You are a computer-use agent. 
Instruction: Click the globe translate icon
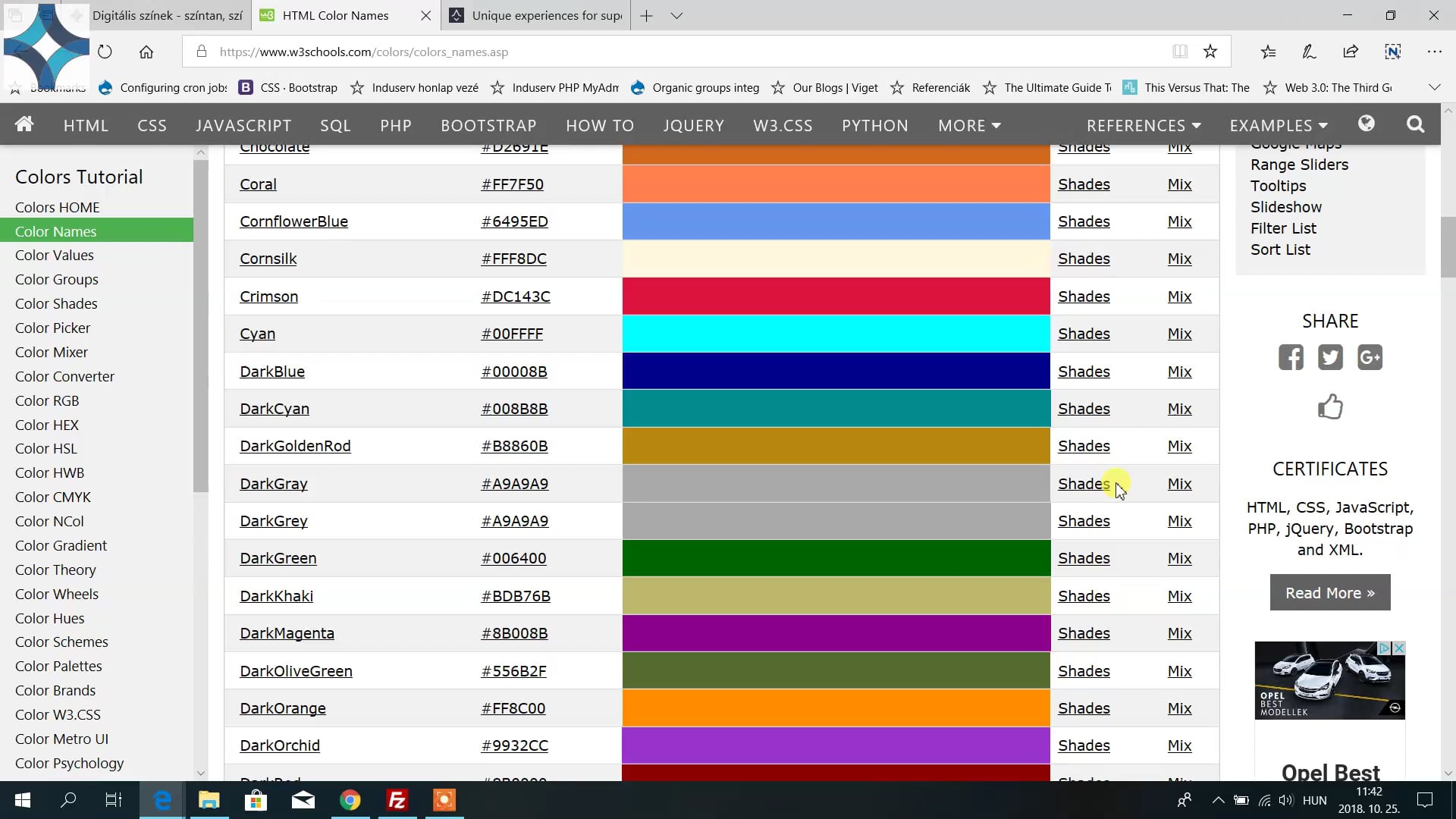coord(1367,124)
